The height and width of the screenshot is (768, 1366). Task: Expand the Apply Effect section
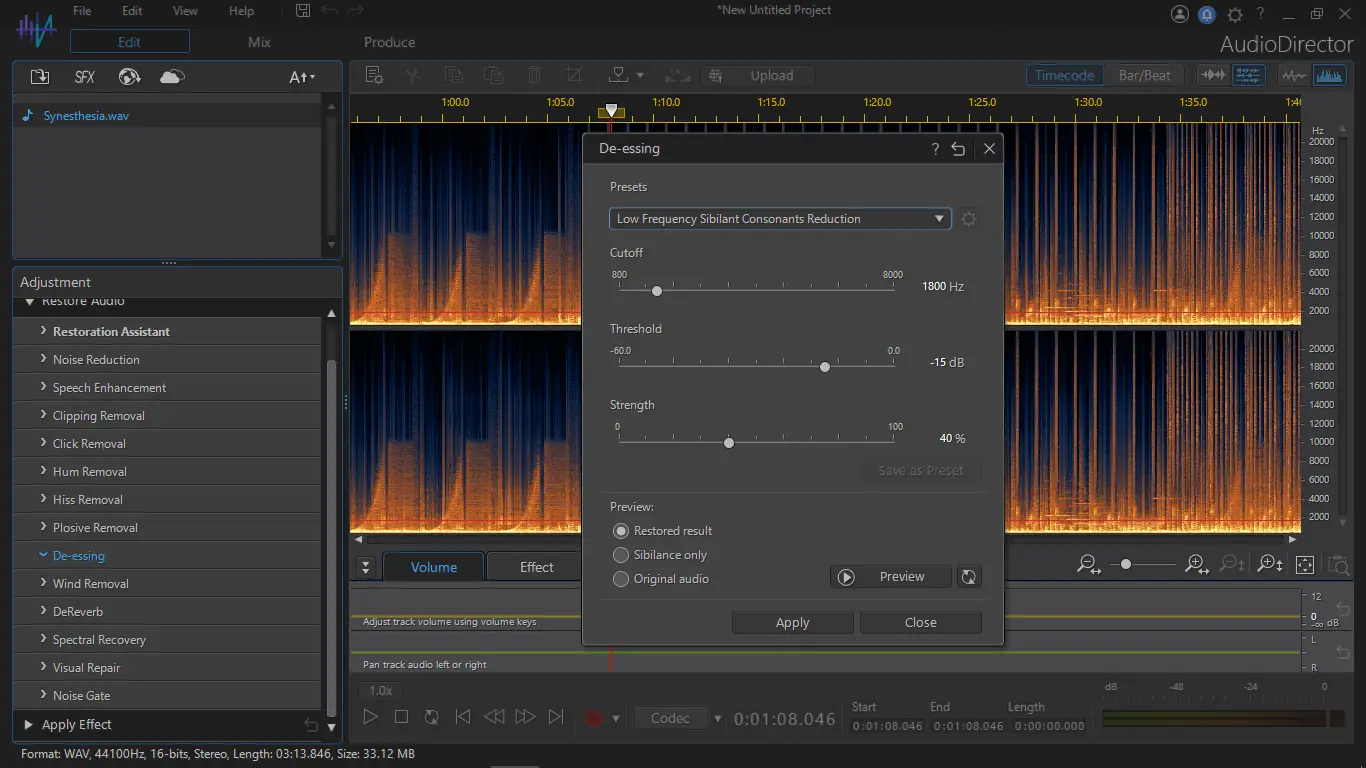(x=76, y=725)
